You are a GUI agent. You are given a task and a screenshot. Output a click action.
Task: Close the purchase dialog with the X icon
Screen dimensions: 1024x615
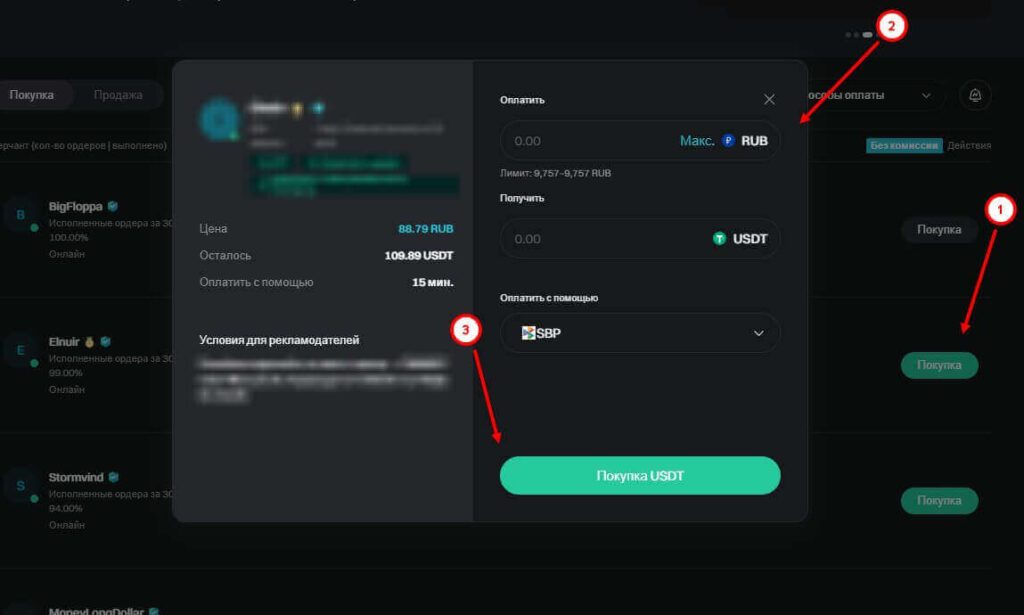769,99
